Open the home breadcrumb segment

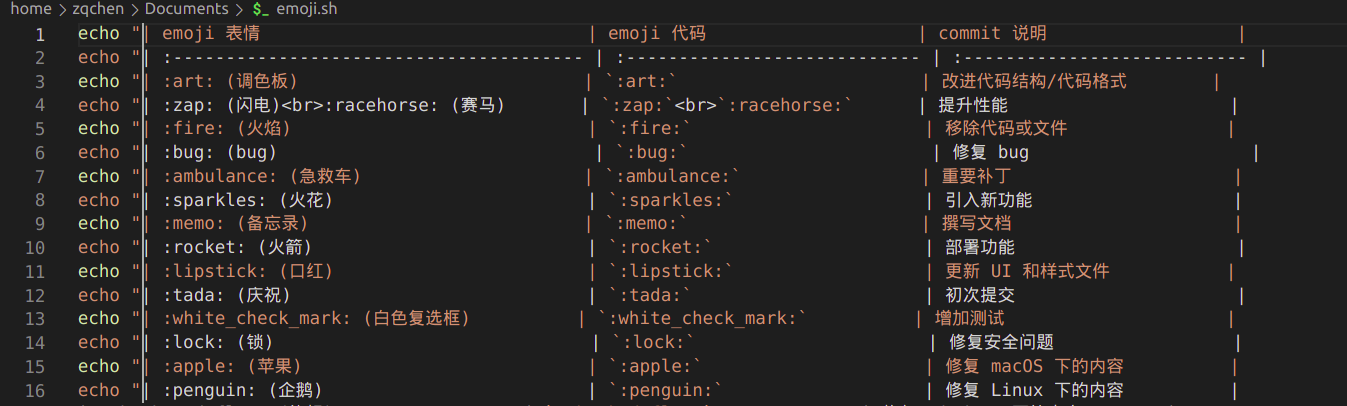(x=30, y=9)
